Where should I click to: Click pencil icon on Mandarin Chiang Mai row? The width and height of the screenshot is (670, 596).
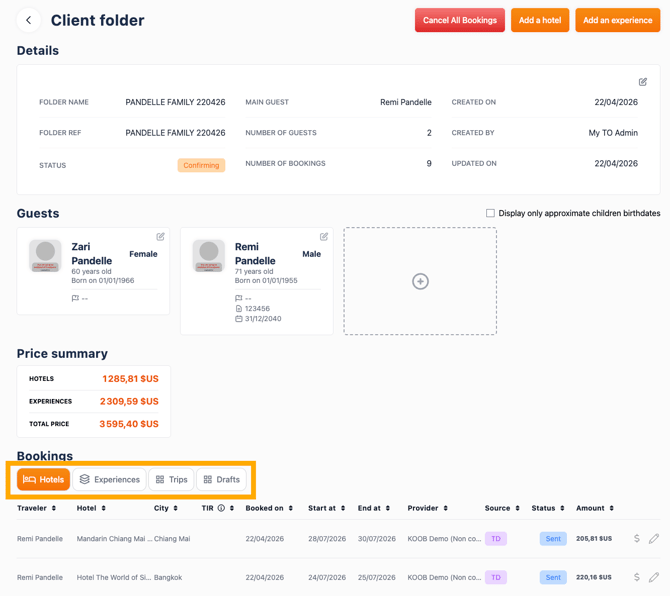654,538
